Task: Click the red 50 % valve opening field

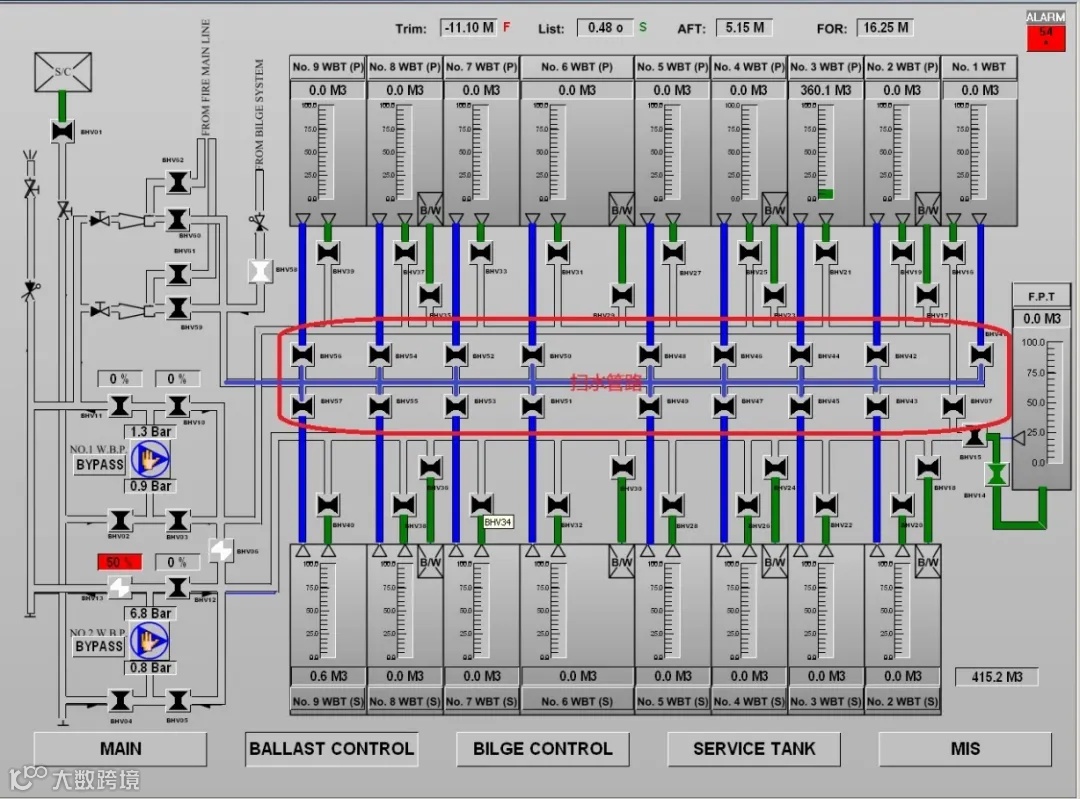Action: (x=120, y=562)
